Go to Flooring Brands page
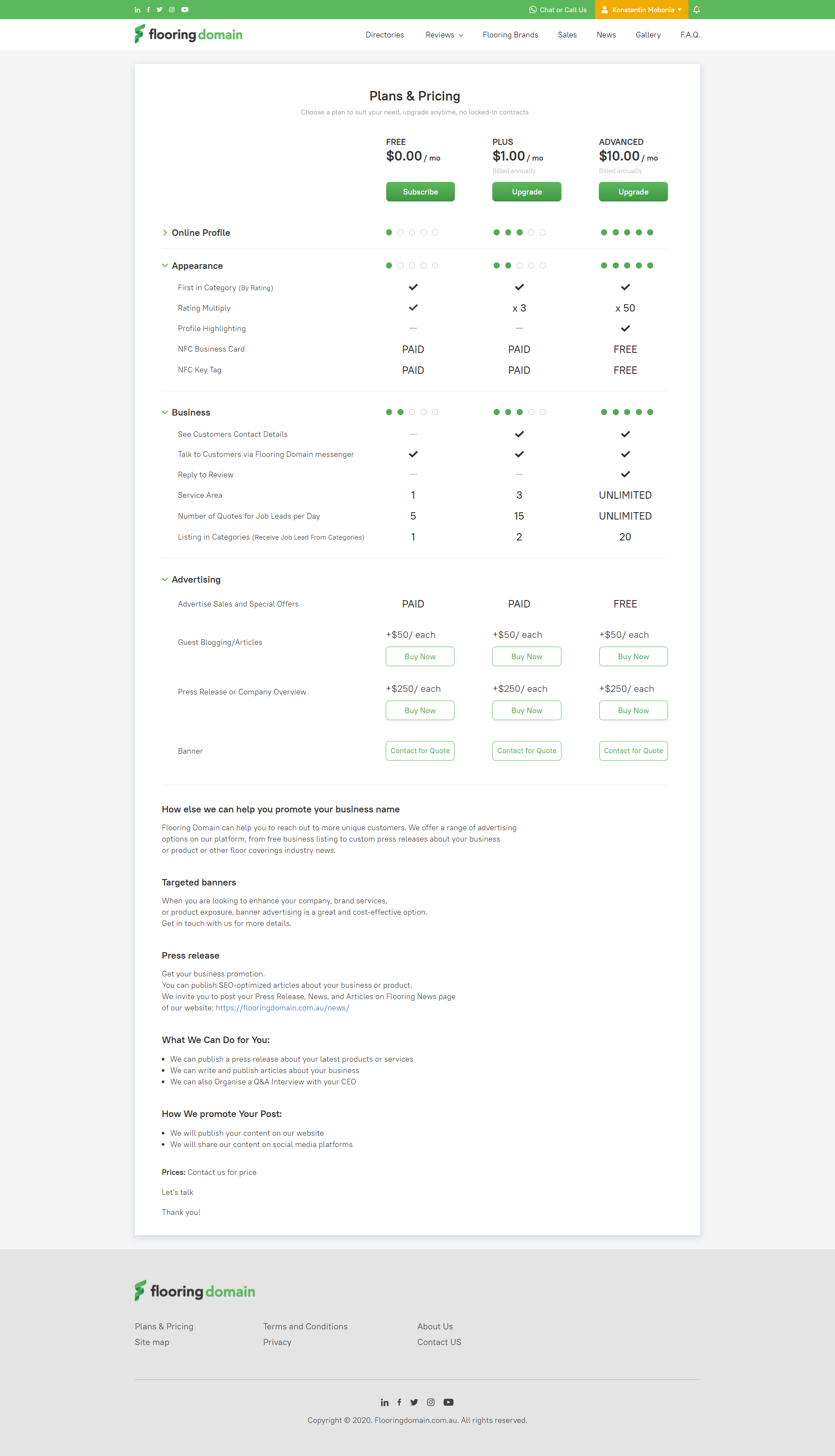The width and height of the screenshot is (835, 1456). click(x=510, y=35)
